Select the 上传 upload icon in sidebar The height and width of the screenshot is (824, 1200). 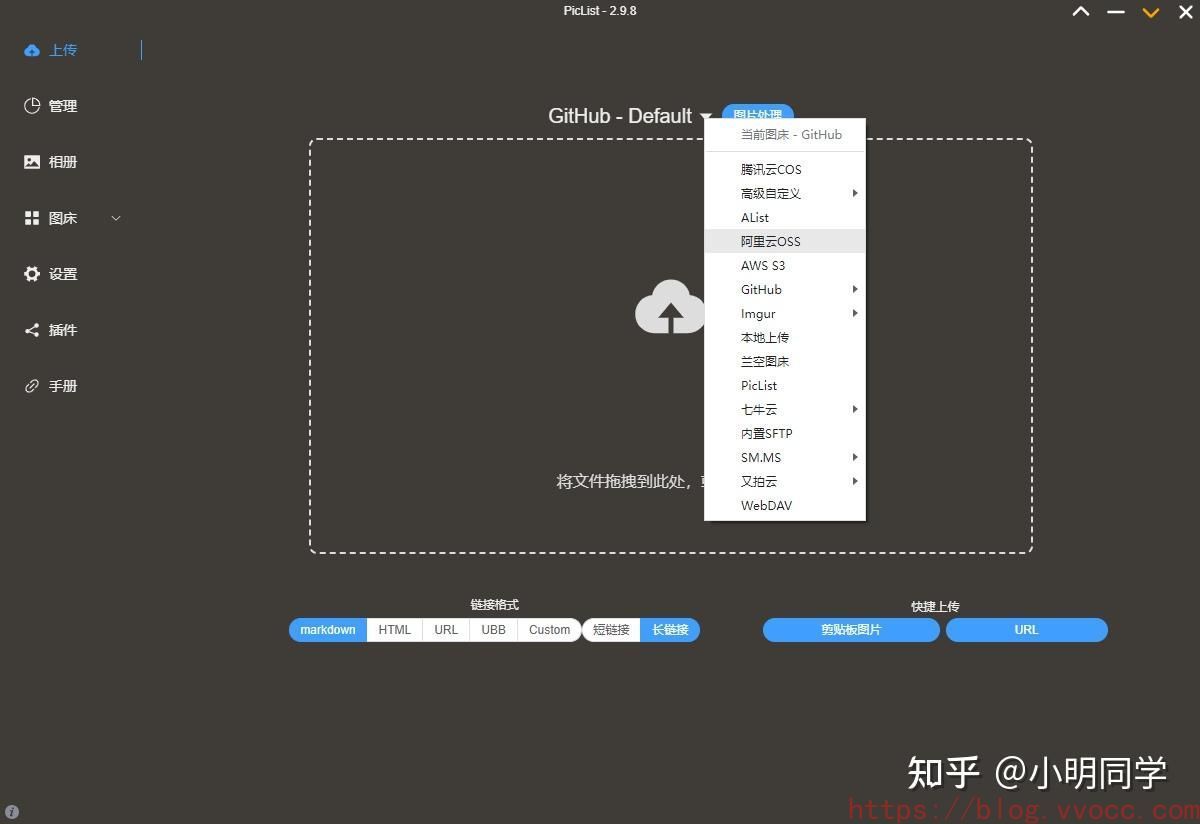click(31, 49)
